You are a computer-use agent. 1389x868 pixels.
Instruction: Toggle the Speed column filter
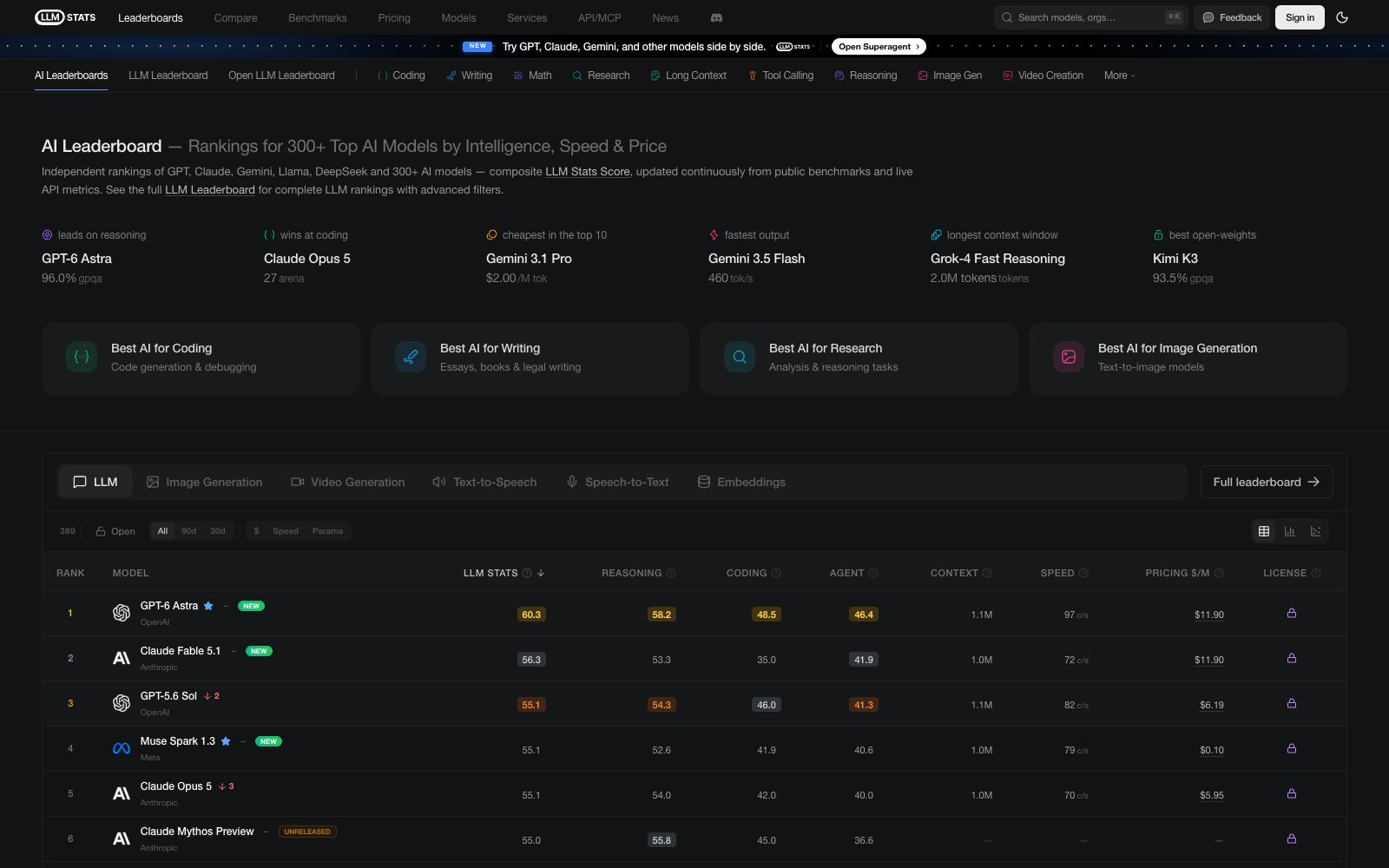286,531
